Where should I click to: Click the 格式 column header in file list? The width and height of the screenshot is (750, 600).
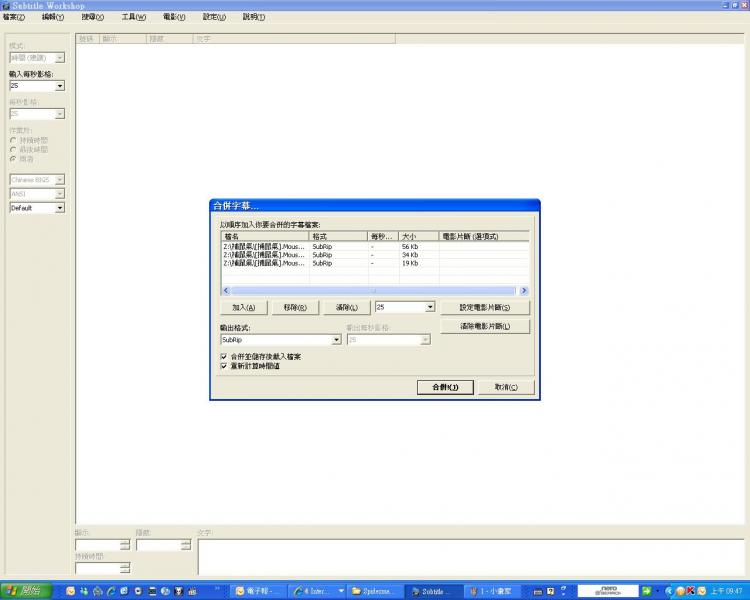point(338,236)
